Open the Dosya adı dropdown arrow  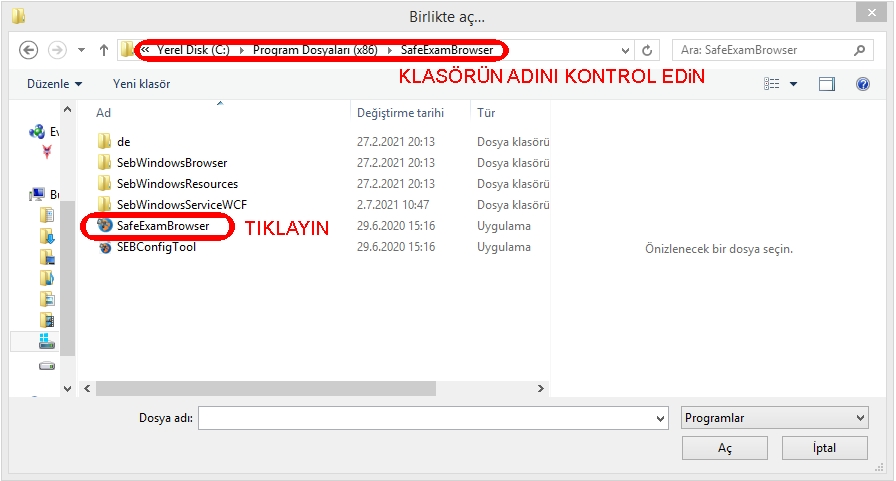[x=660, y=418]
